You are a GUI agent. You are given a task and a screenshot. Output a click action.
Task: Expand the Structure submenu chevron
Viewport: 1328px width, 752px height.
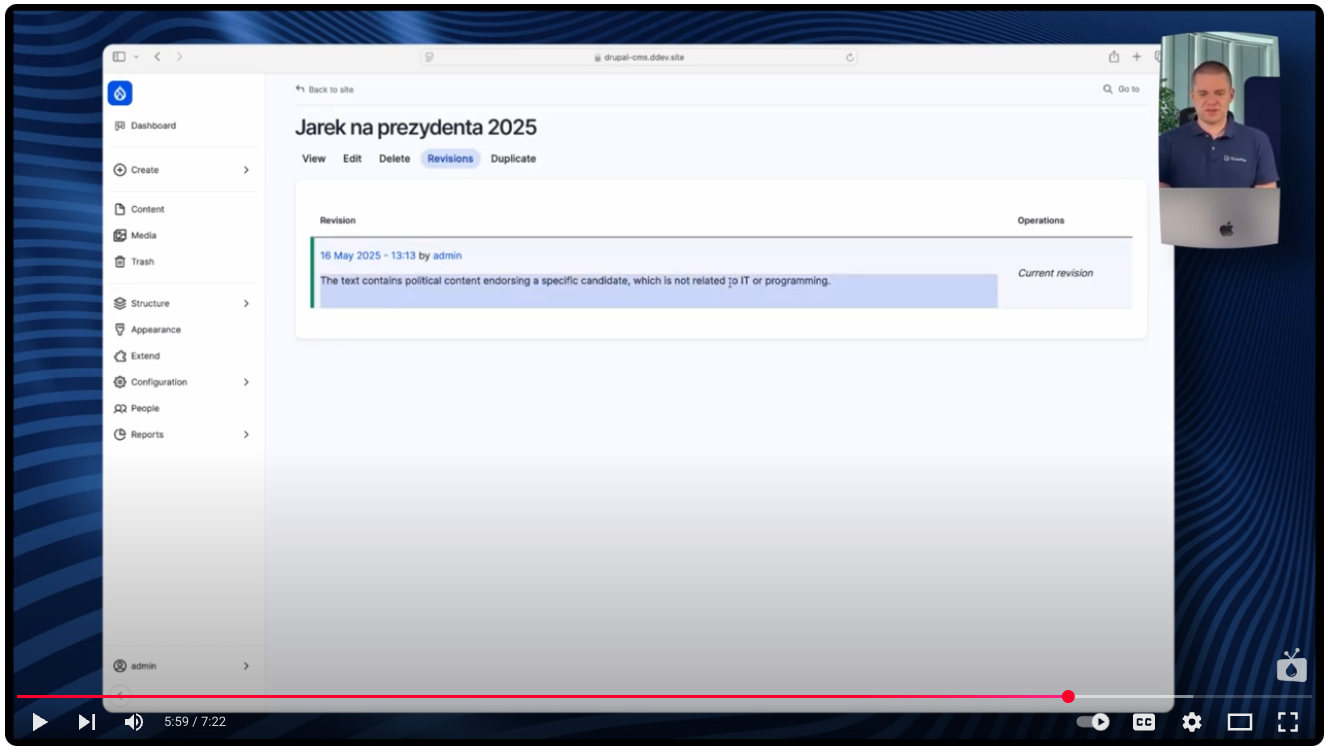[246, 303]
